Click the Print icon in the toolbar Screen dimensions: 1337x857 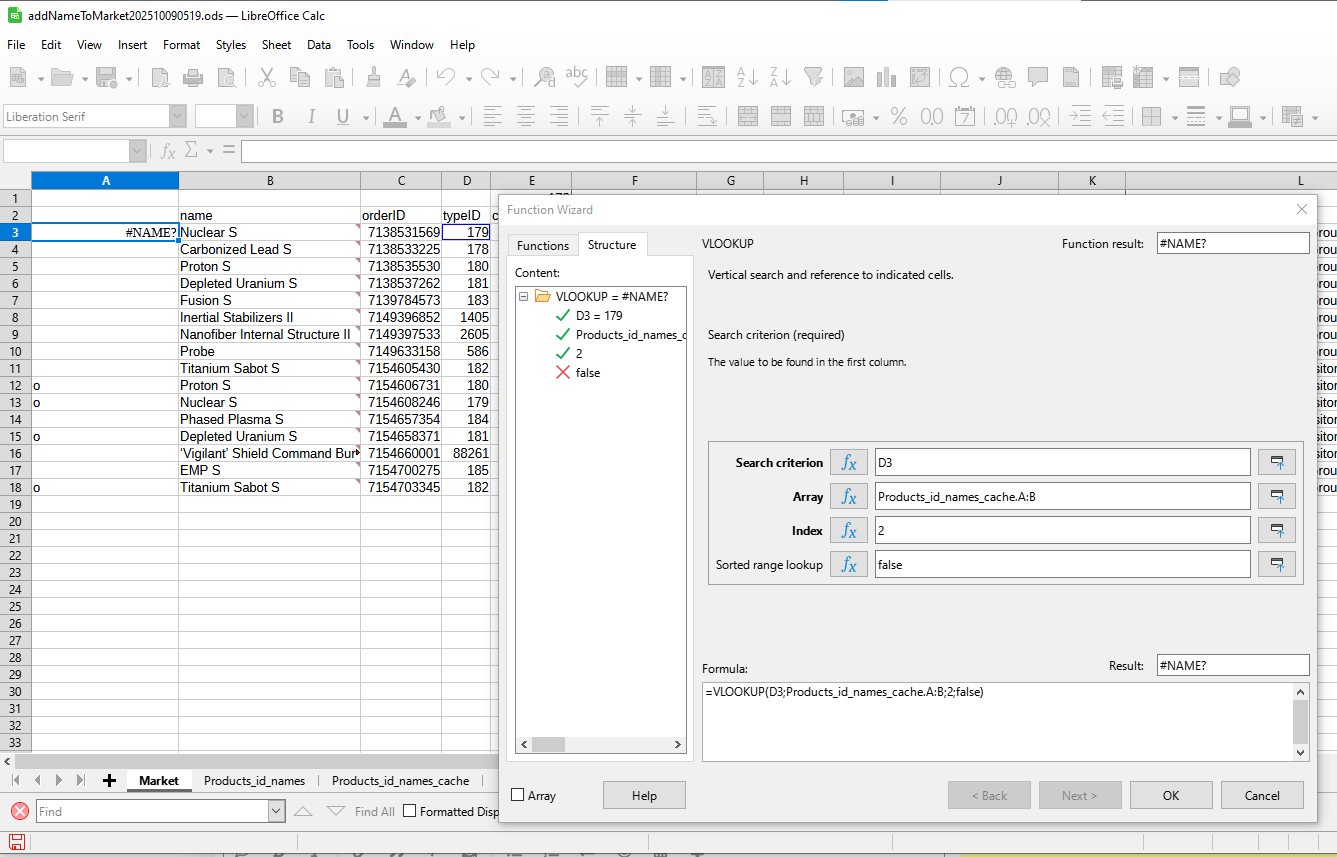pyautogui.click(x=193, y=77)
